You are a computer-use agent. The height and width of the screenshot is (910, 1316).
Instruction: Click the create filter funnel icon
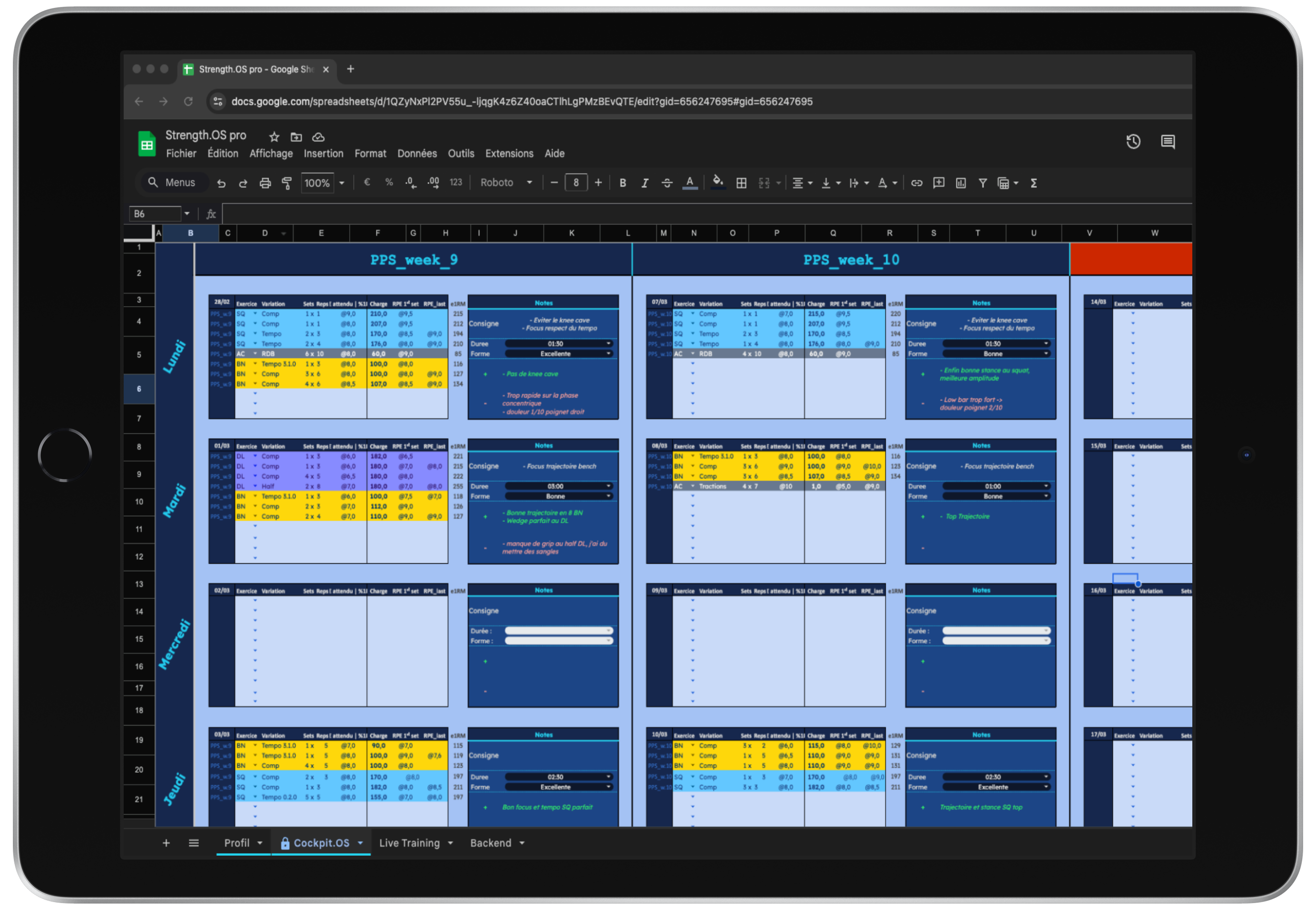point(982,183)
